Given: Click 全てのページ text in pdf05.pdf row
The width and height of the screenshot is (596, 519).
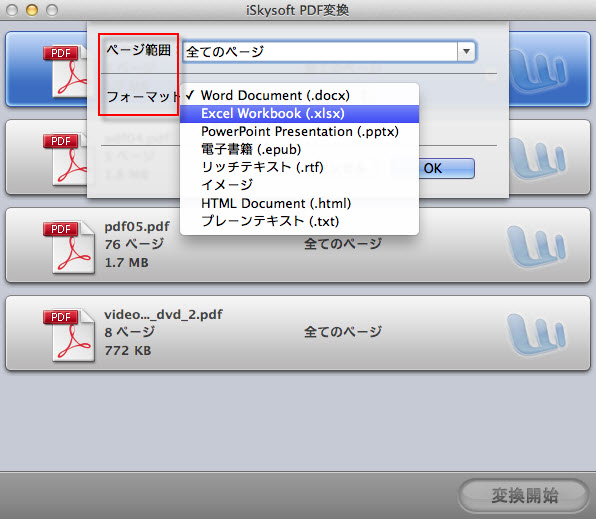Looking at the screenshot, I should tap(343, 244).
